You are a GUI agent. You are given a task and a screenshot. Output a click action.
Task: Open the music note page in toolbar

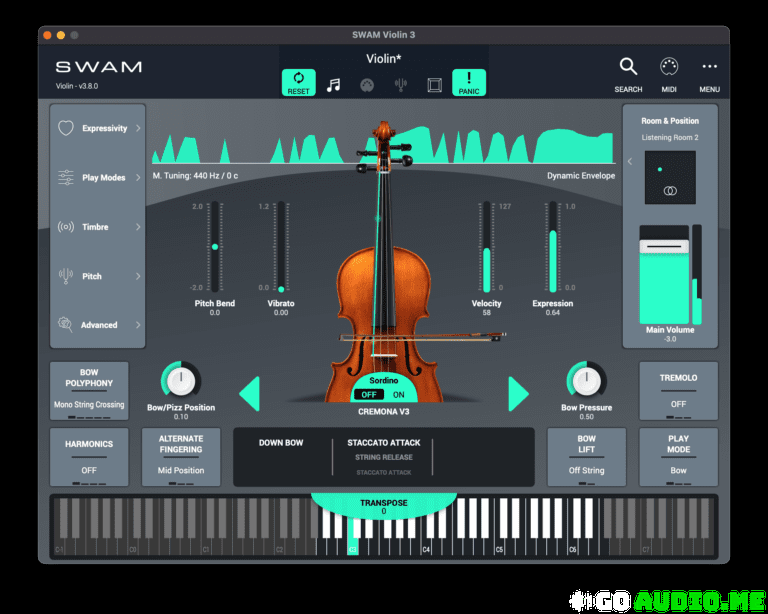pos(334,84)
